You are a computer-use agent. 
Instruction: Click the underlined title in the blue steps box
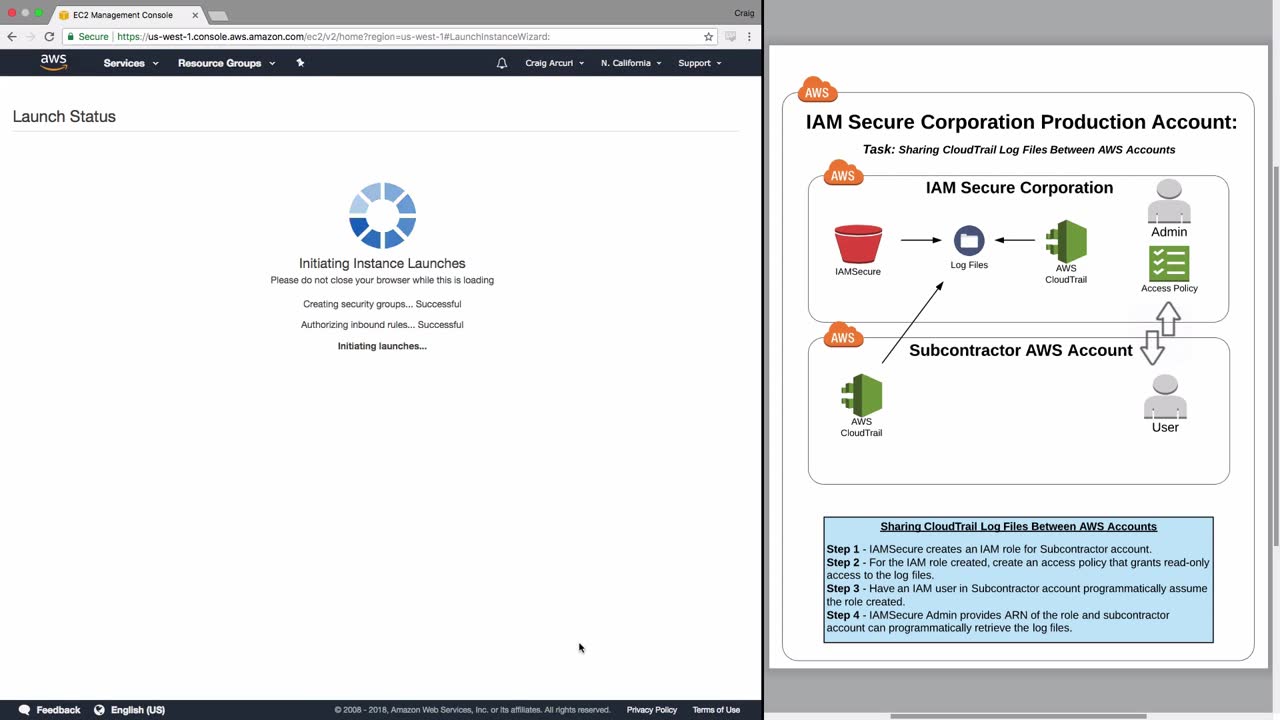[x=1018, y=527]
